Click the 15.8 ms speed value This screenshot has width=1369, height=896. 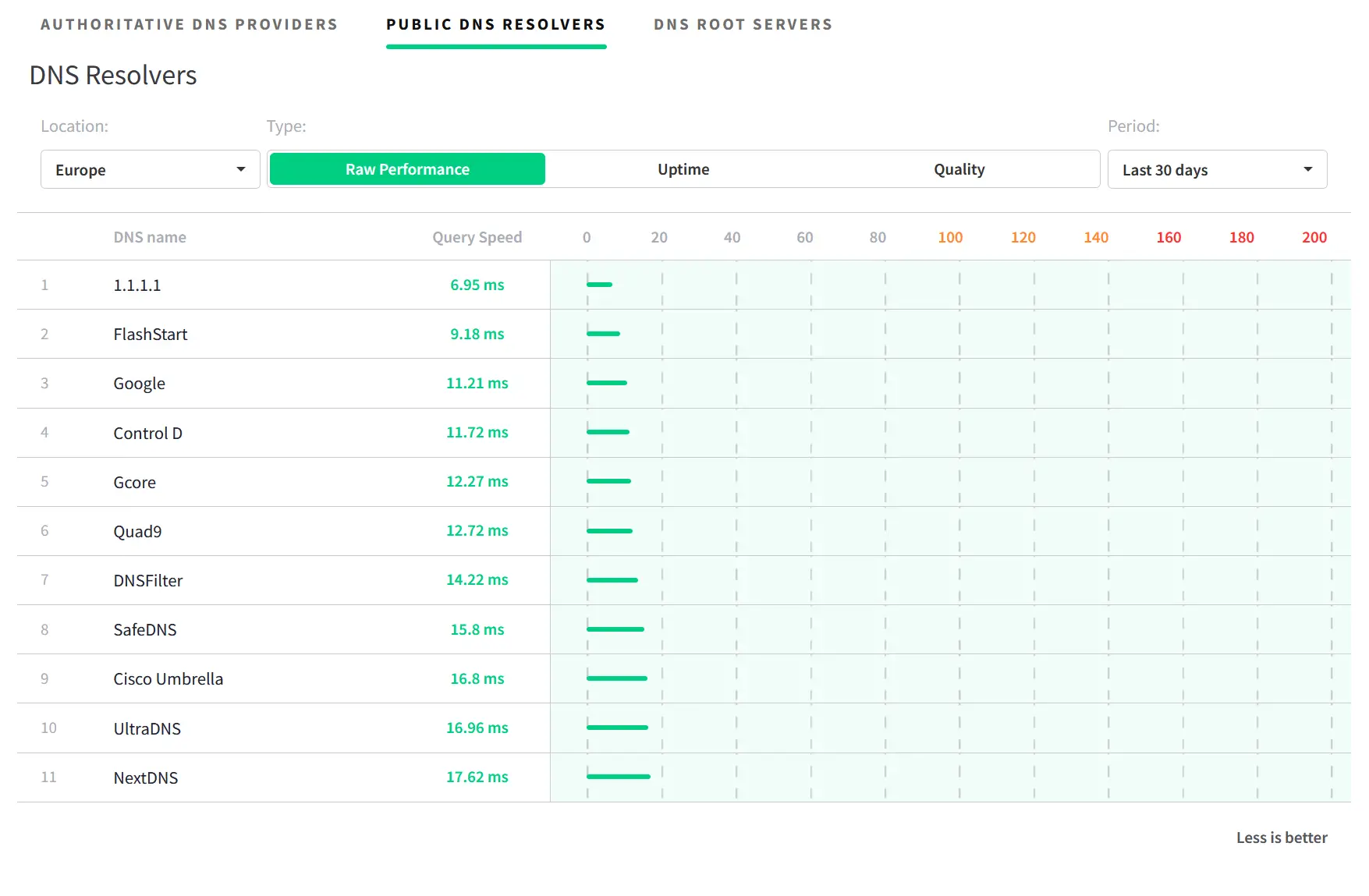pos(477,629)
